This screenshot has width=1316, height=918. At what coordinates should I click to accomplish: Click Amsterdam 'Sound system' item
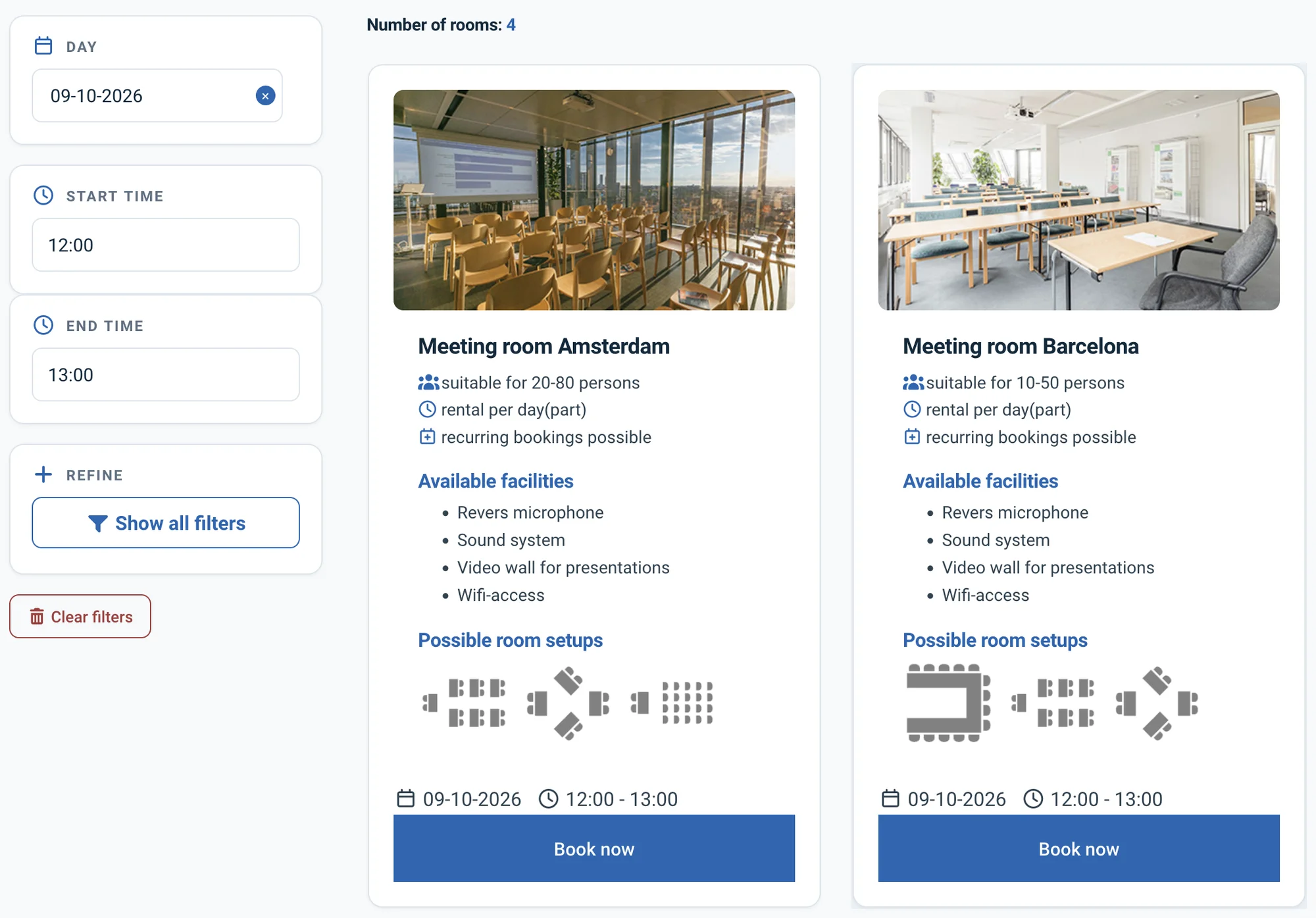tap(511, 540)
